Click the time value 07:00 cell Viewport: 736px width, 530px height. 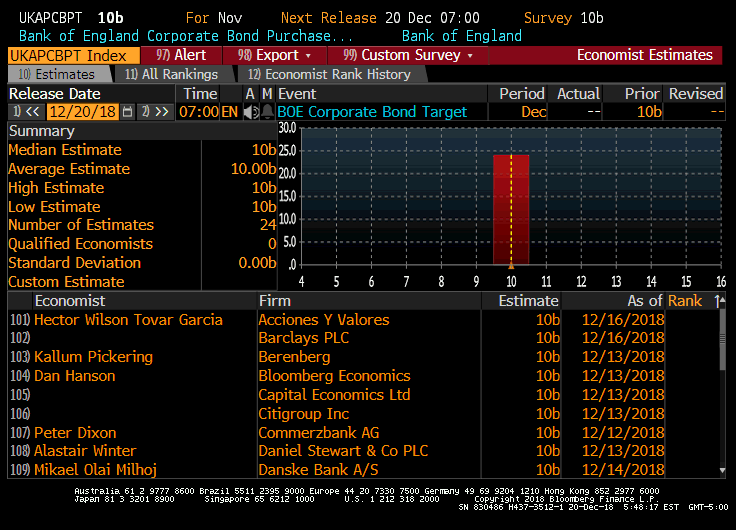(x=199, y=112)
